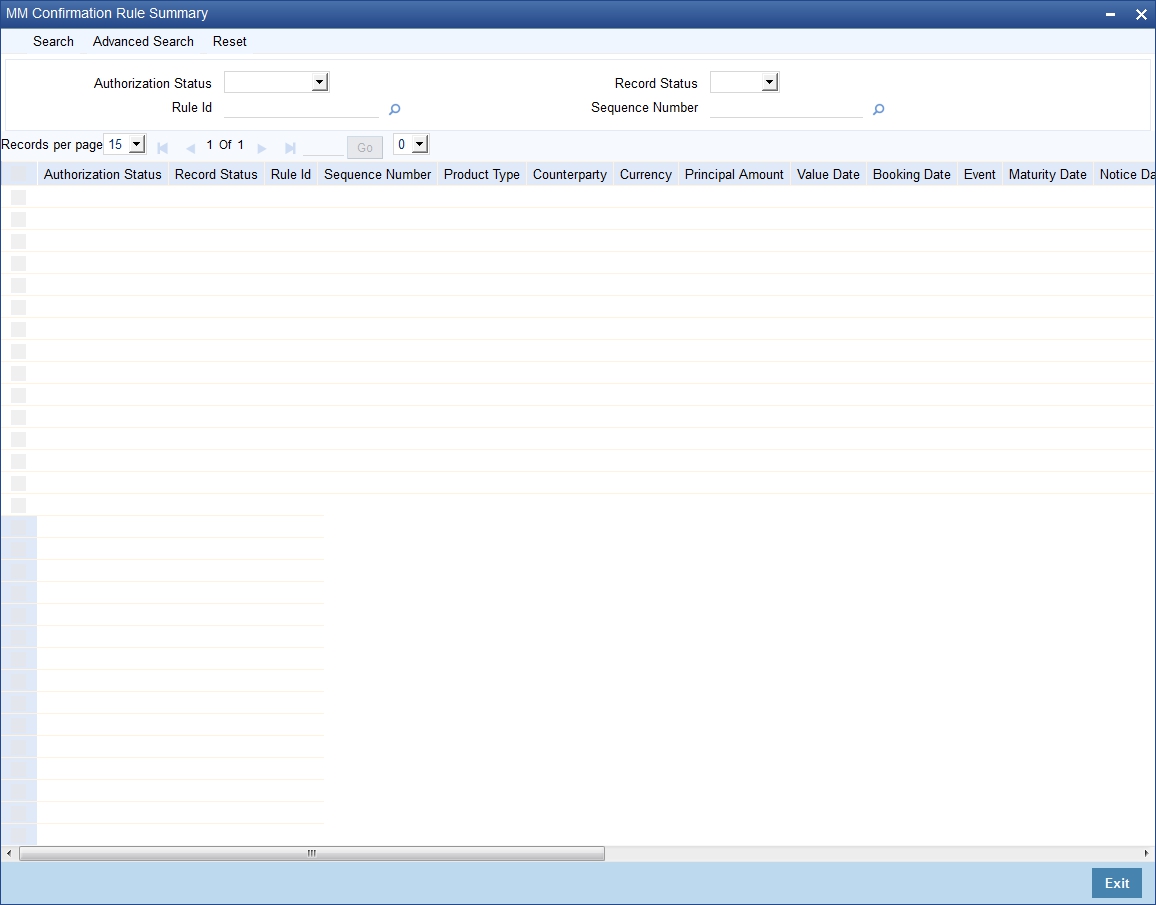This screenshot has width=1156, height=905.
Task: Open the Sequence Number lookup magnifier
Action: pyautogui.click(x=878, y=110)
